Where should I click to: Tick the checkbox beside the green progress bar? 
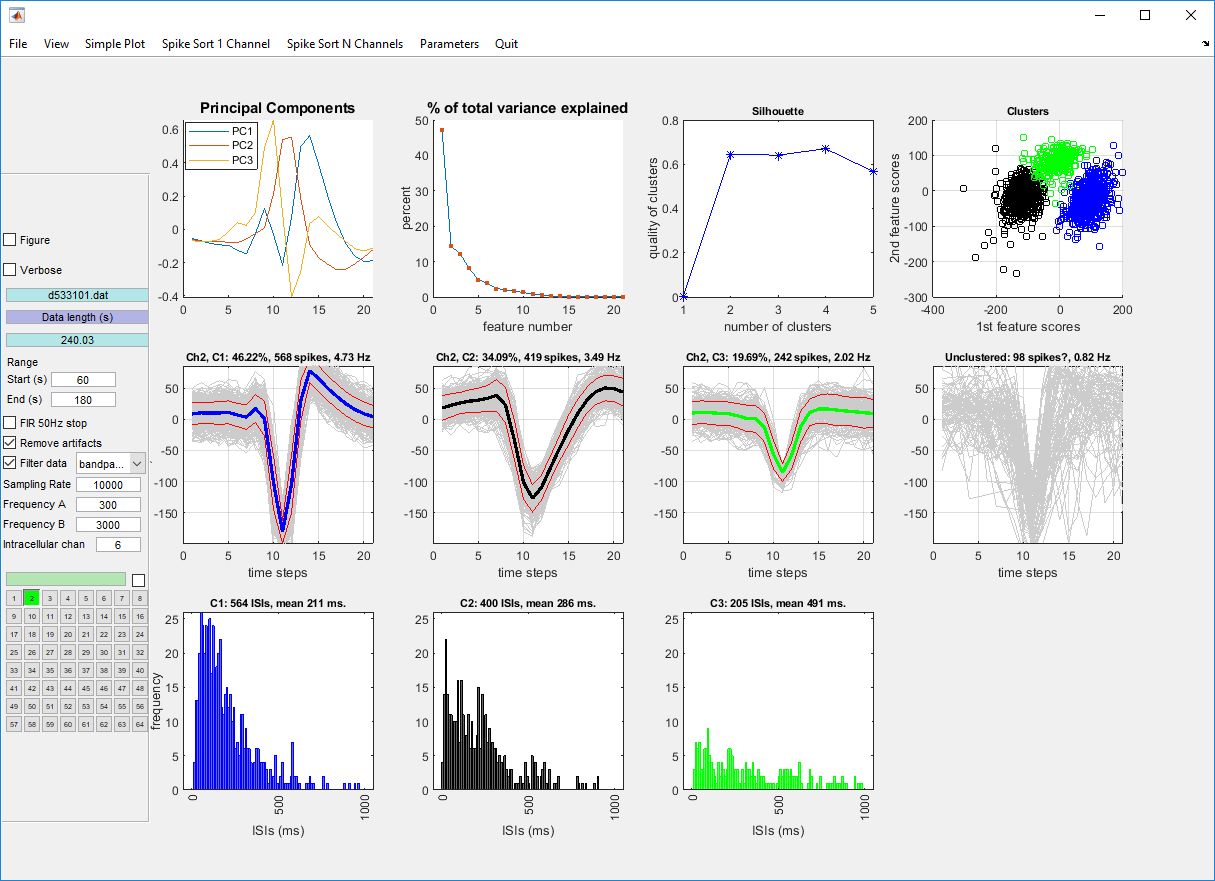pos(138,580)
